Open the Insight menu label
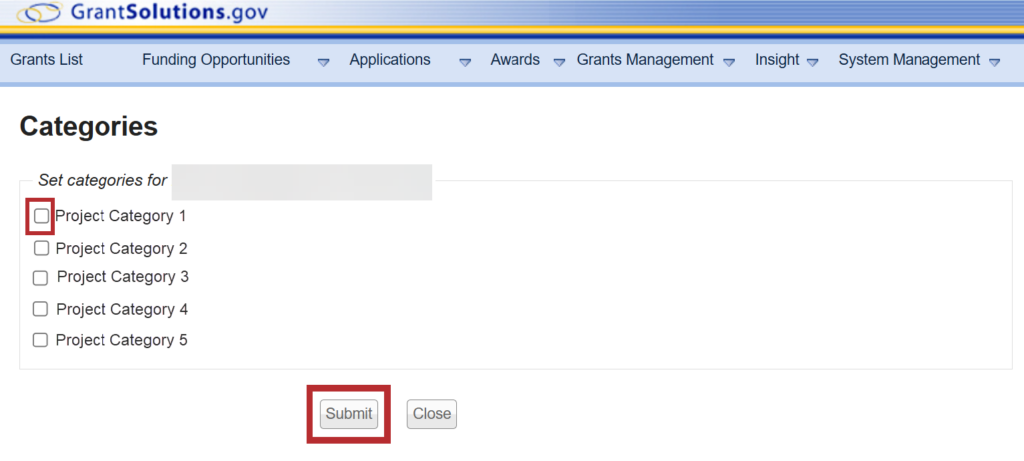This screenshot has height=461, width=1024. pos(777,60)
